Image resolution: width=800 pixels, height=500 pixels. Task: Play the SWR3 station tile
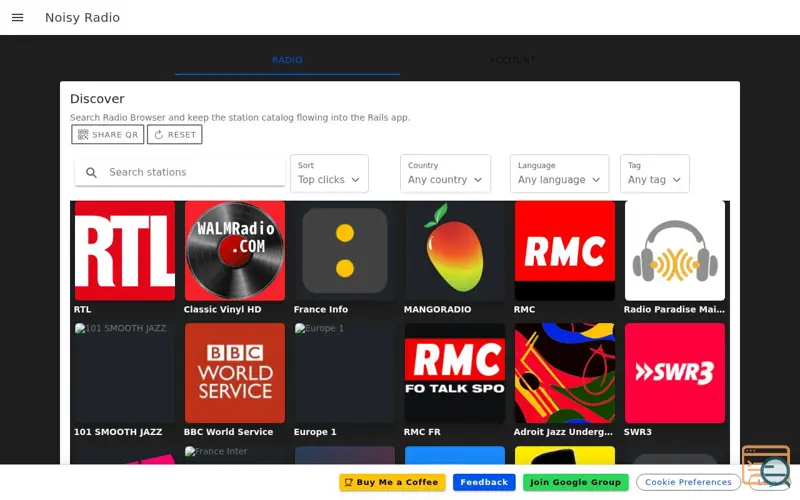tap(674, 373)
